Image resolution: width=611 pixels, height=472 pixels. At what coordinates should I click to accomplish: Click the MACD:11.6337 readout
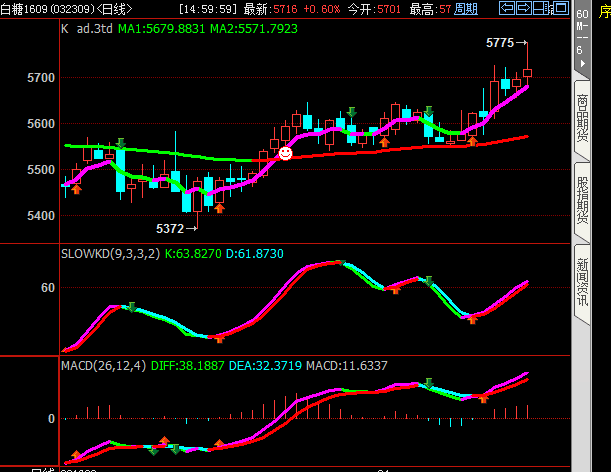347,366
